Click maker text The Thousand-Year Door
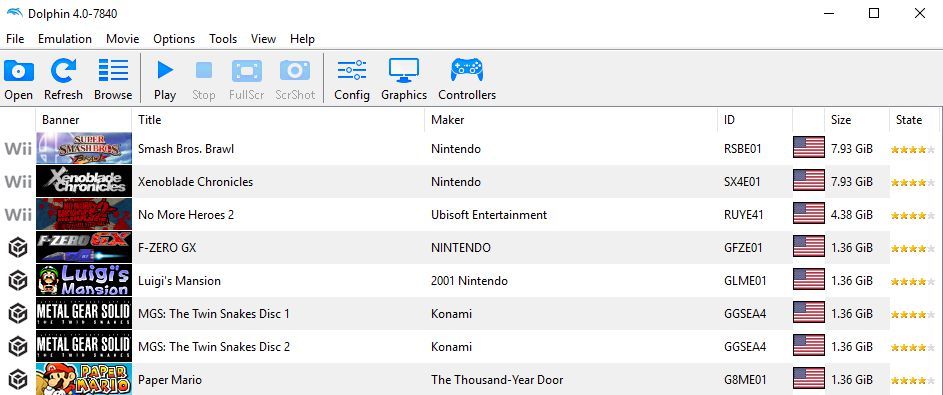The image size is (943, 395). click(x=497, y=380)
